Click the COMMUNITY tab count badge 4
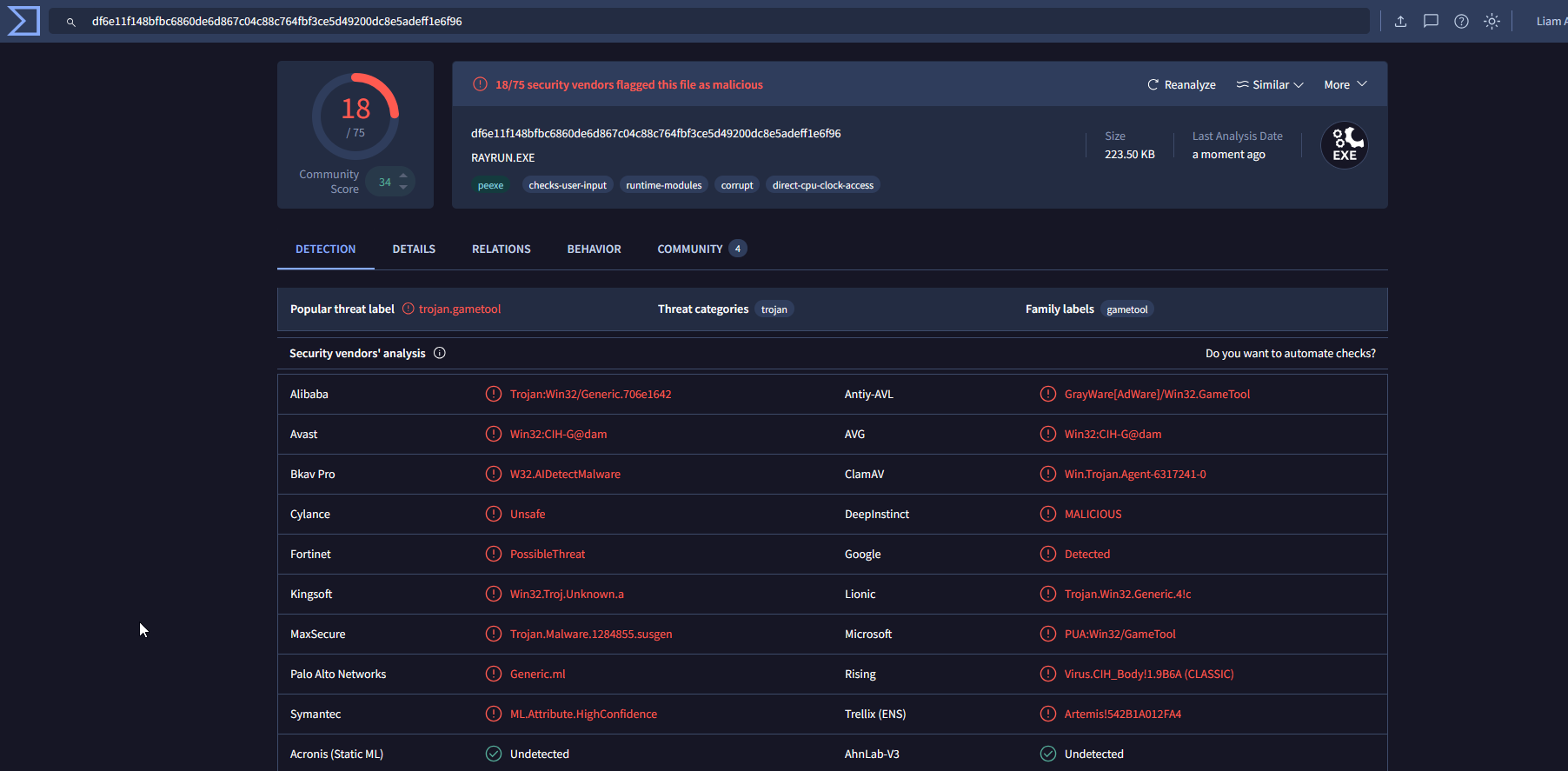Viewport: 1568px width, 771px height. [738, 249]
